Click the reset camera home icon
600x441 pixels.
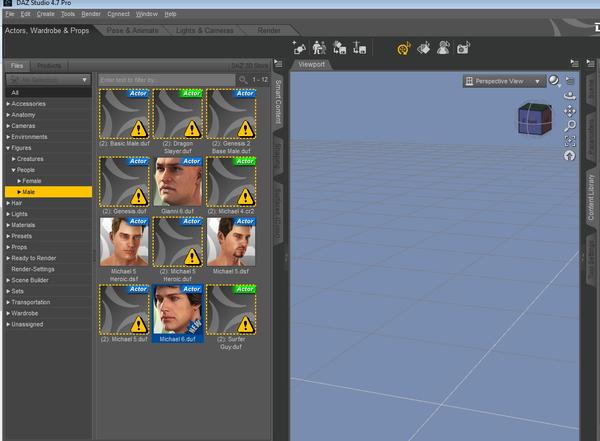(570, 156)
